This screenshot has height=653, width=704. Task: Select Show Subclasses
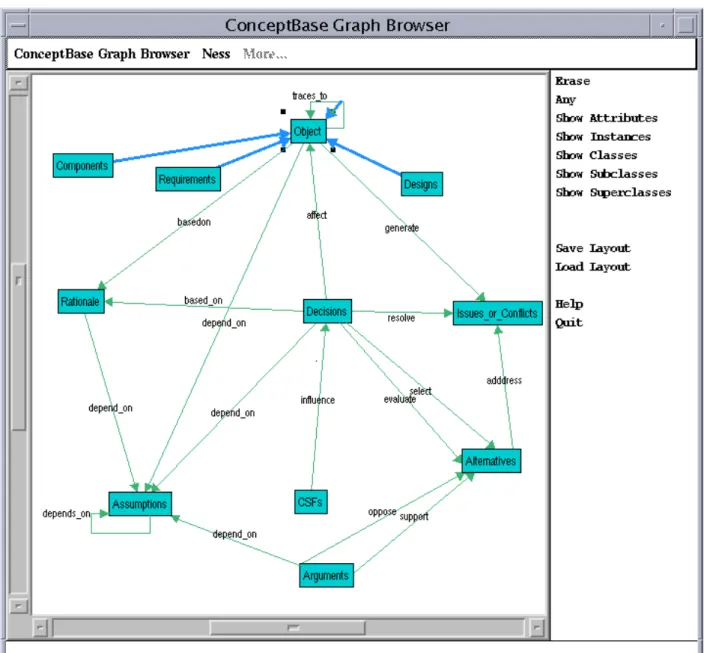tap(607, 174)
